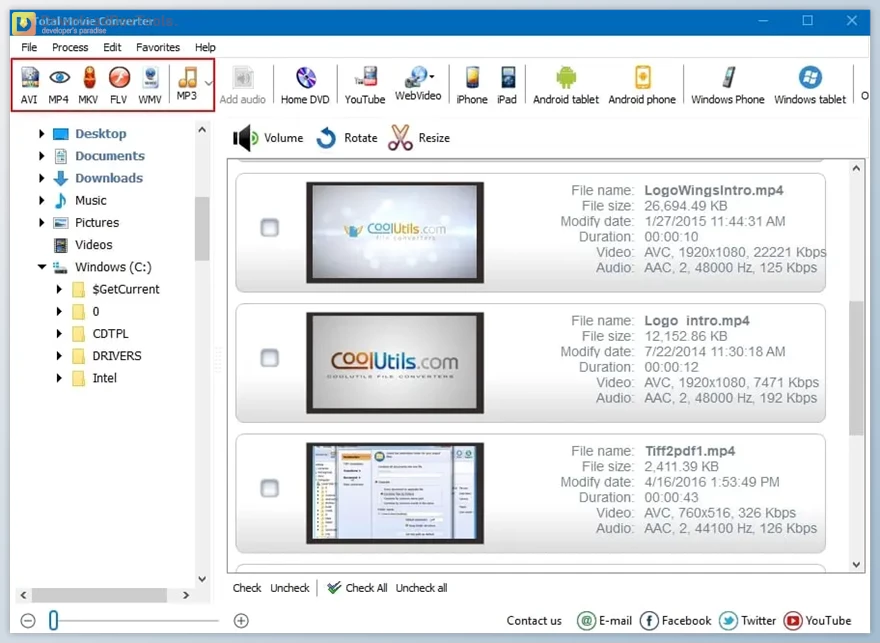Click the Check button
The width and height of the screenshot is (880, 643).
247,588
